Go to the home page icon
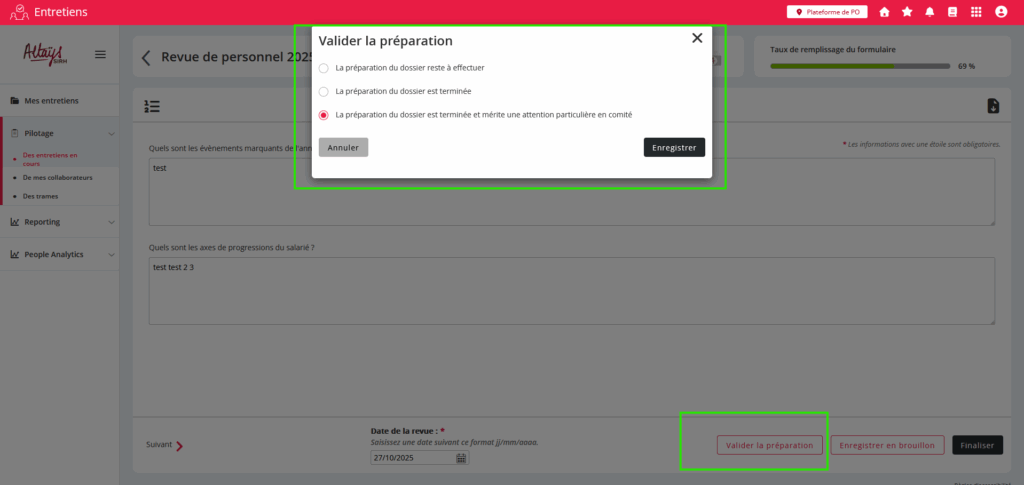This screenshot has height=485, width=1024. tap(884, 12)
